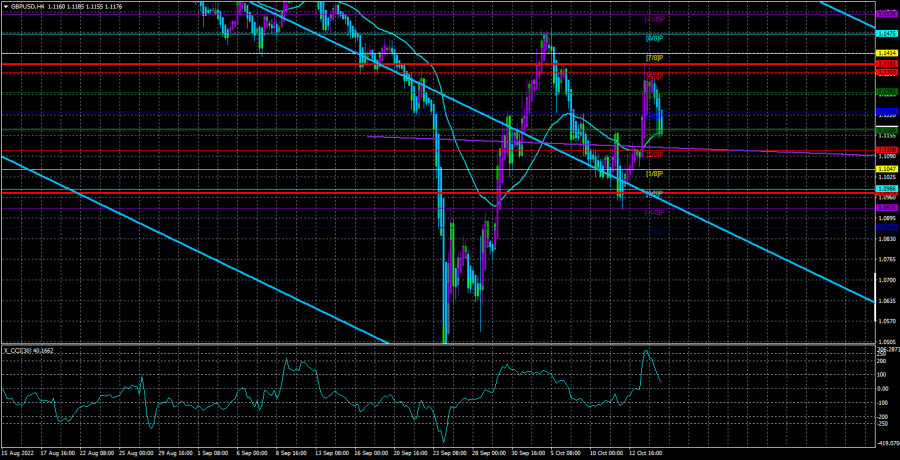900x460 pixels.
Task: Click the red 1.1108 price tag
Action: 886,150
